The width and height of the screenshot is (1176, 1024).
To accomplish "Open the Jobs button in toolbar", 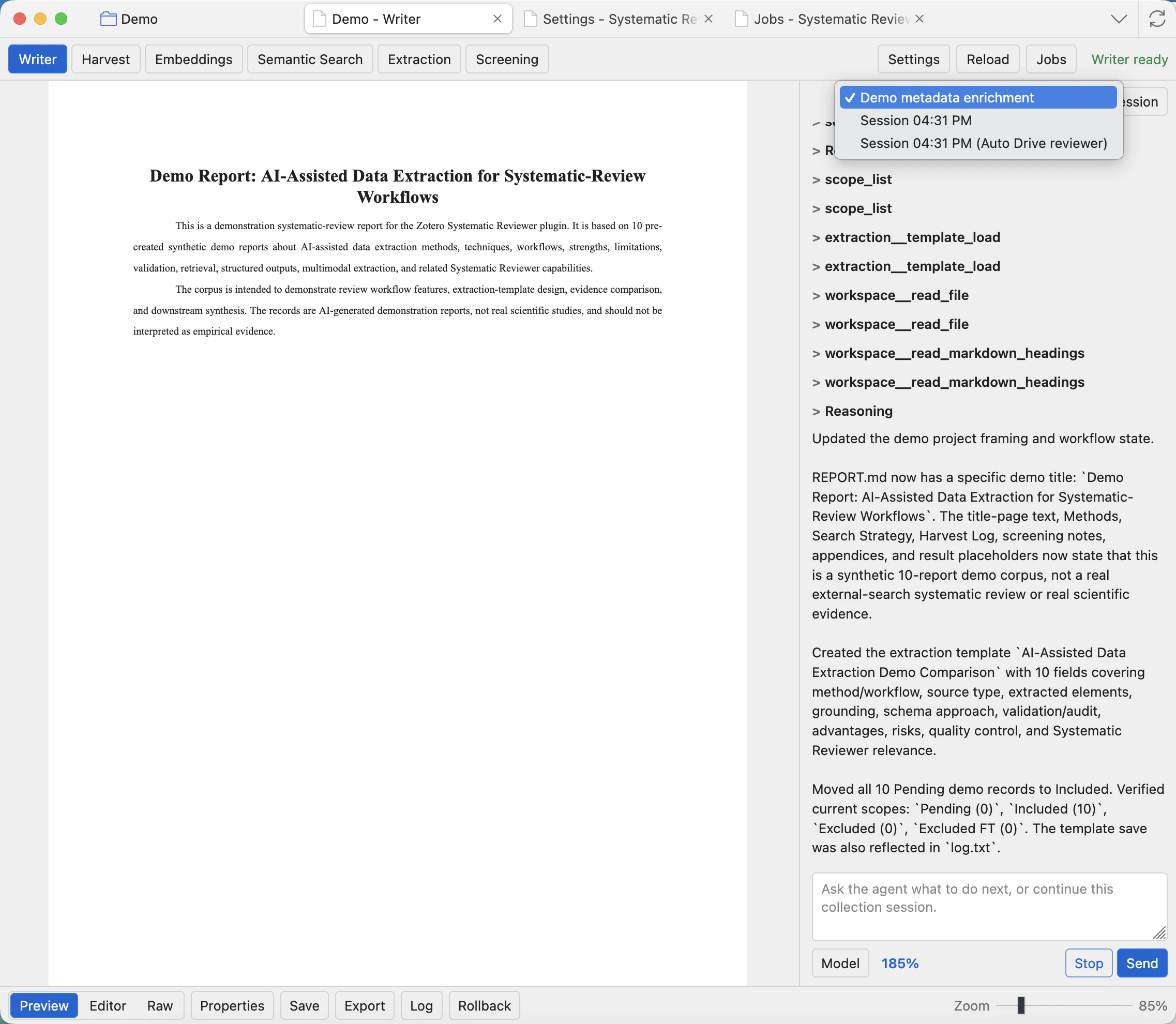I will 1051,59.
